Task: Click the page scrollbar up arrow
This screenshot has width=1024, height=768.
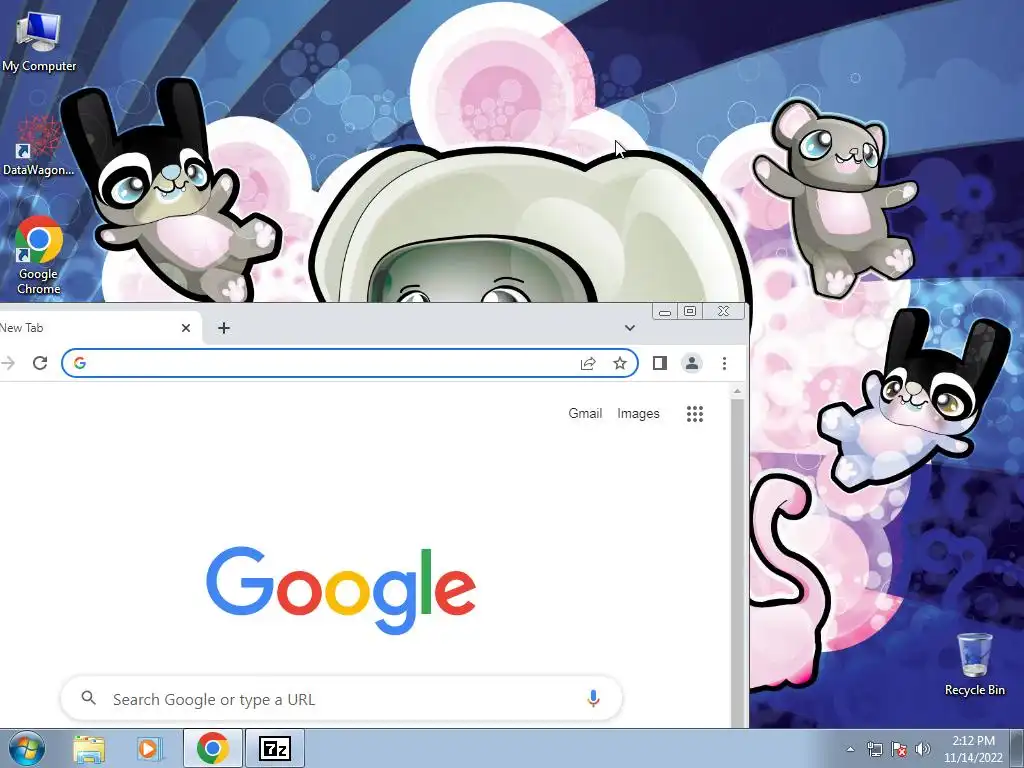Action: [737, 392]
